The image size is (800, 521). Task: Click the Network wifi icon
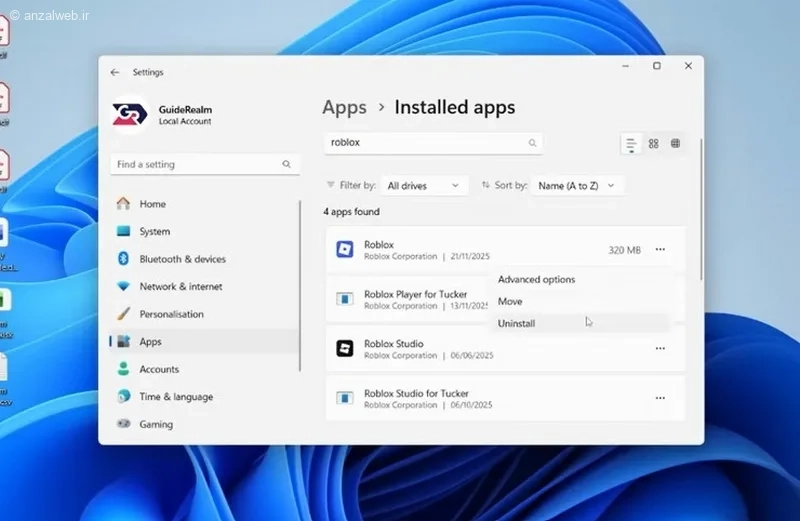(x=123, y=286)
